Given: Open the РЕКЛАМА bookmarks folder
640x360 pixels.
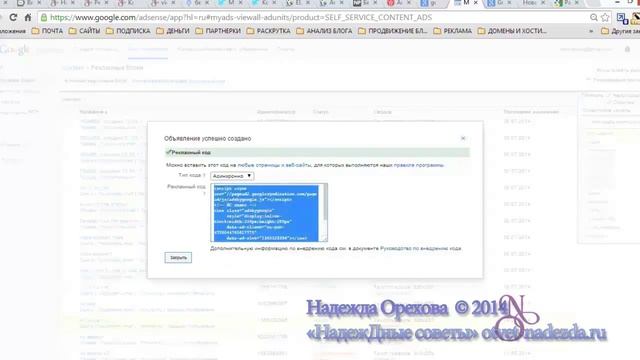Looking at the screenshot, I should pyautogui.click(x=453, y=31).
